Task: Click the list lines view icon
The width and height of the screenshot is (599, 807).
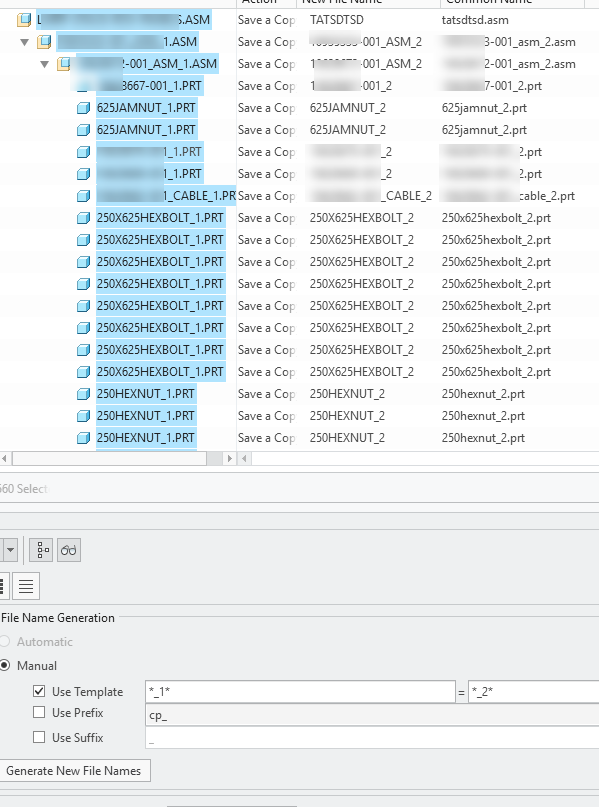Action: coord(26,586)
